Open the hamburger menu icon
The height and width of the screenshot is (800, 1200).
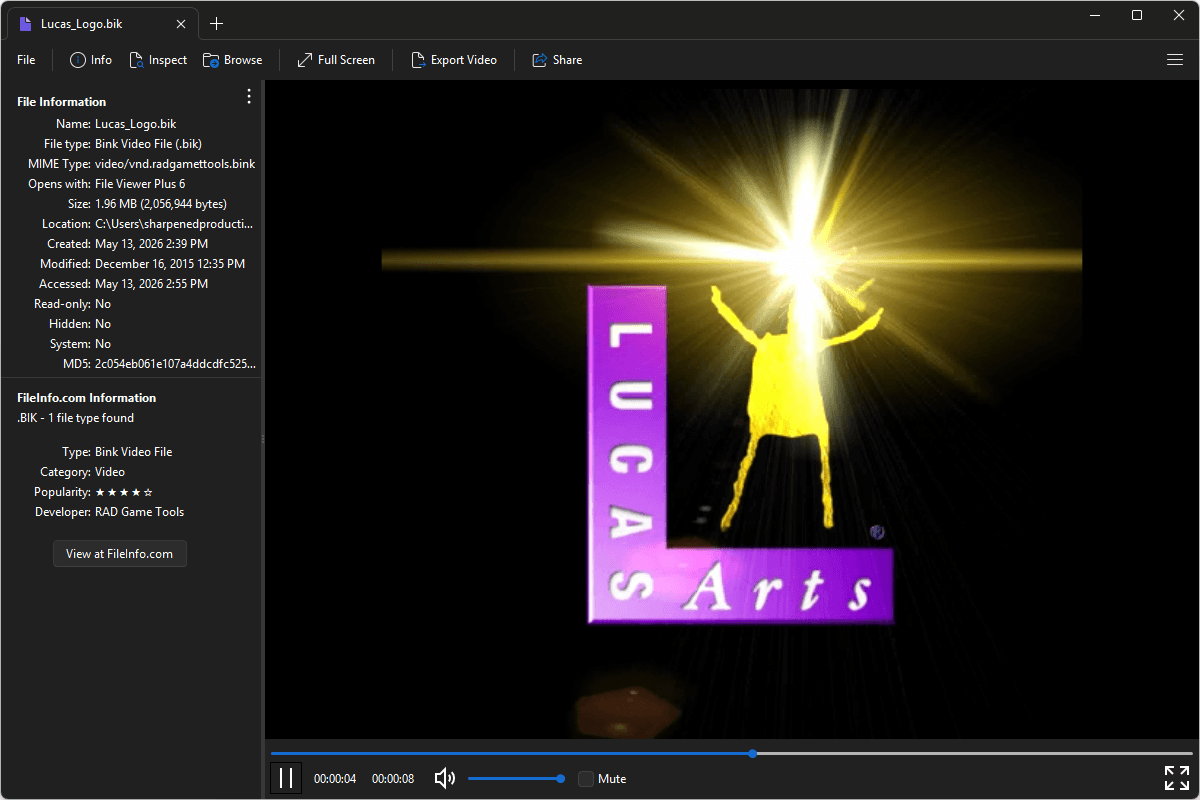pyautogui.click(x=1175, y=60)
